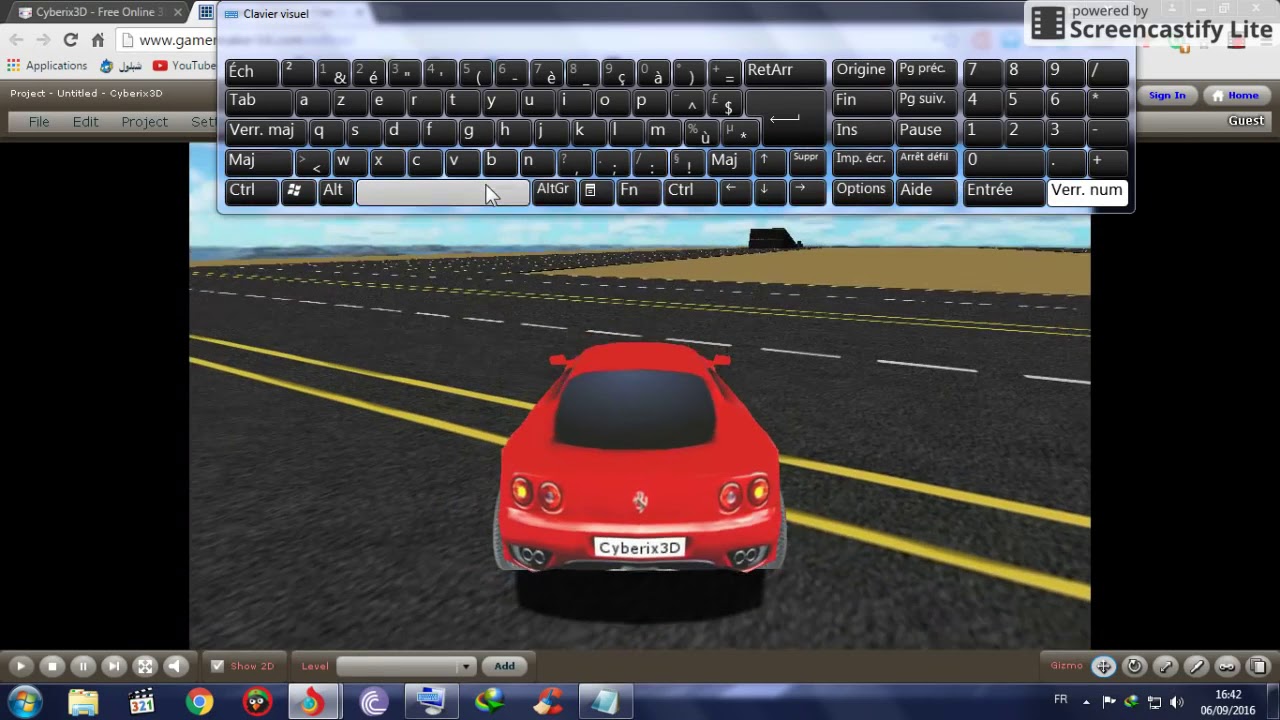Click the network icon in system tray
Screen dimensions: 1280x720
point(1154,702)
